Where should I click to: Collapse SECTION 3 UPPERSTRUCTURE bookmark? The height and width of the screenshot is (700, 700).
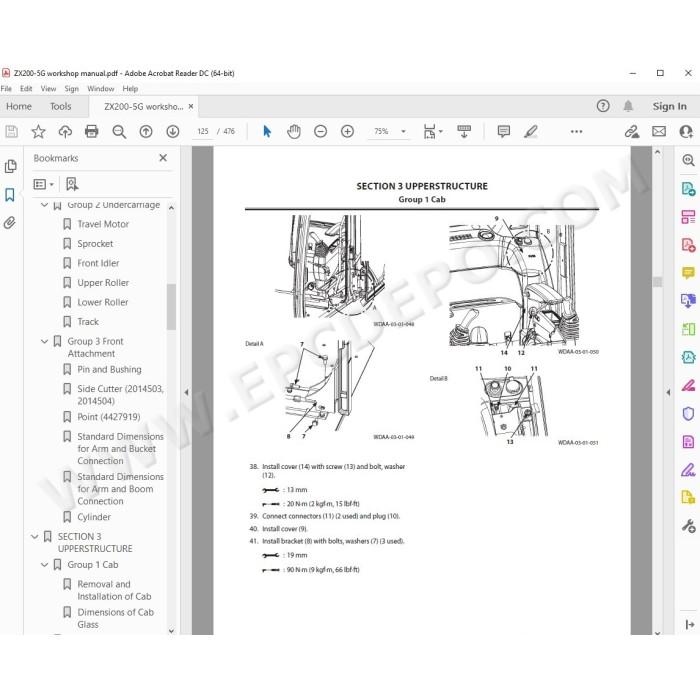click(34, 537)
